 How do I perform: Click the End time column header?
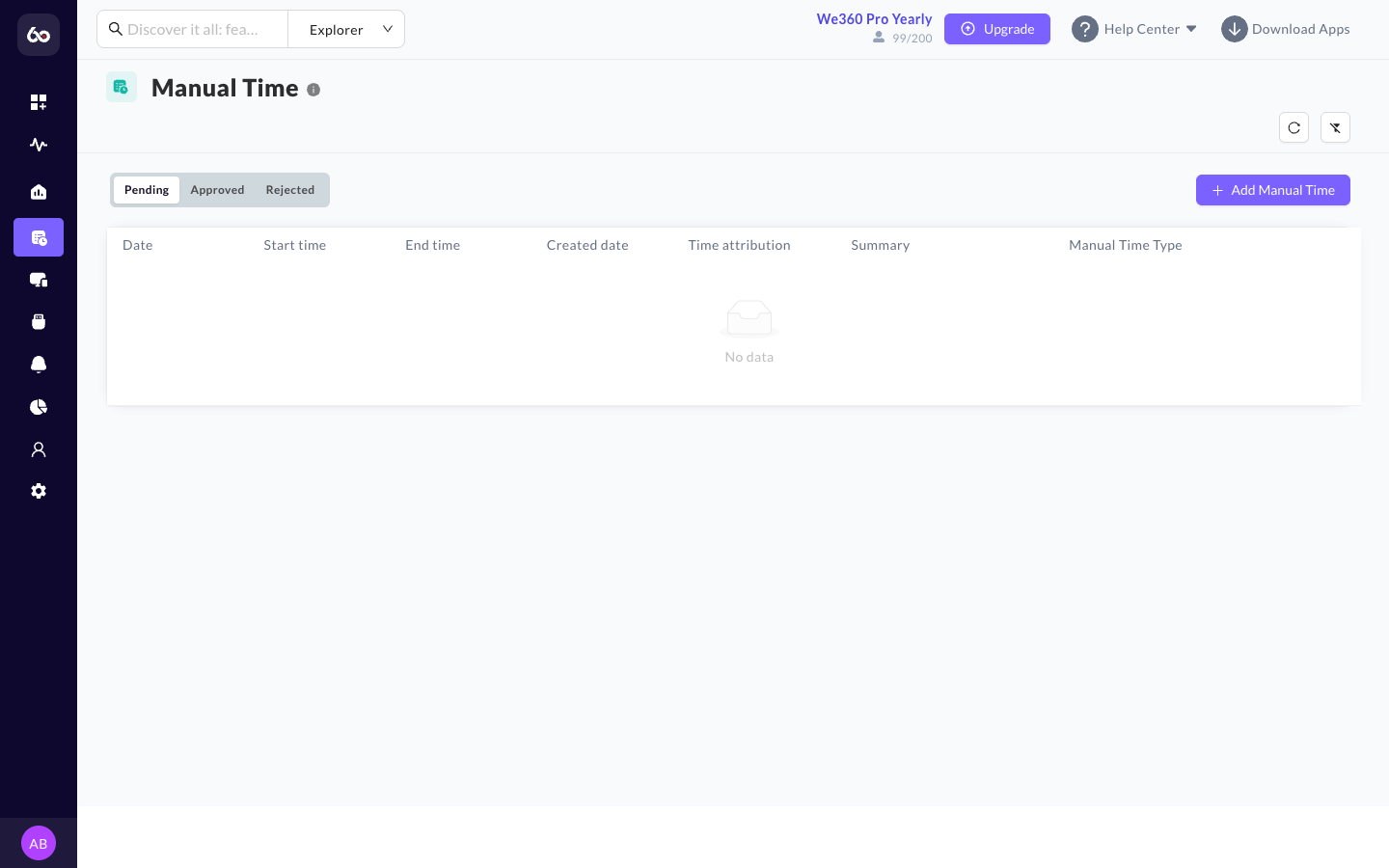433,245
